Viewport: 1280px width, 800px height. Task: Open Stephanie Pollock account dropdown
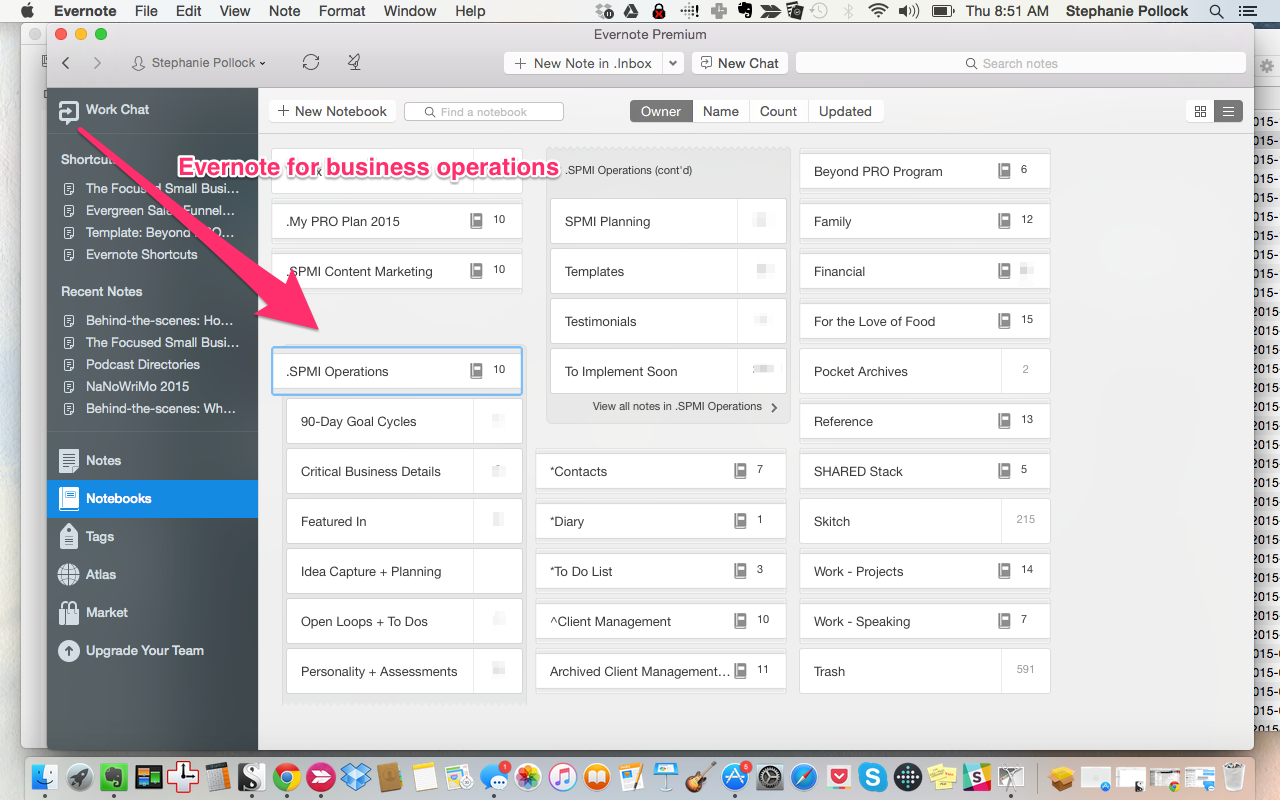point(199,63)
